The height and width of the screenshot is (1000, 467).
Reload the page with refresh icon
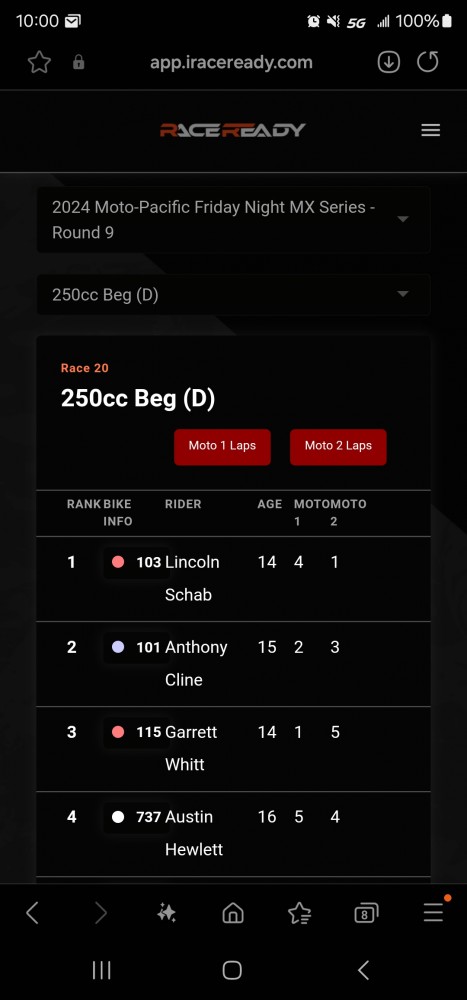(427, 62)
